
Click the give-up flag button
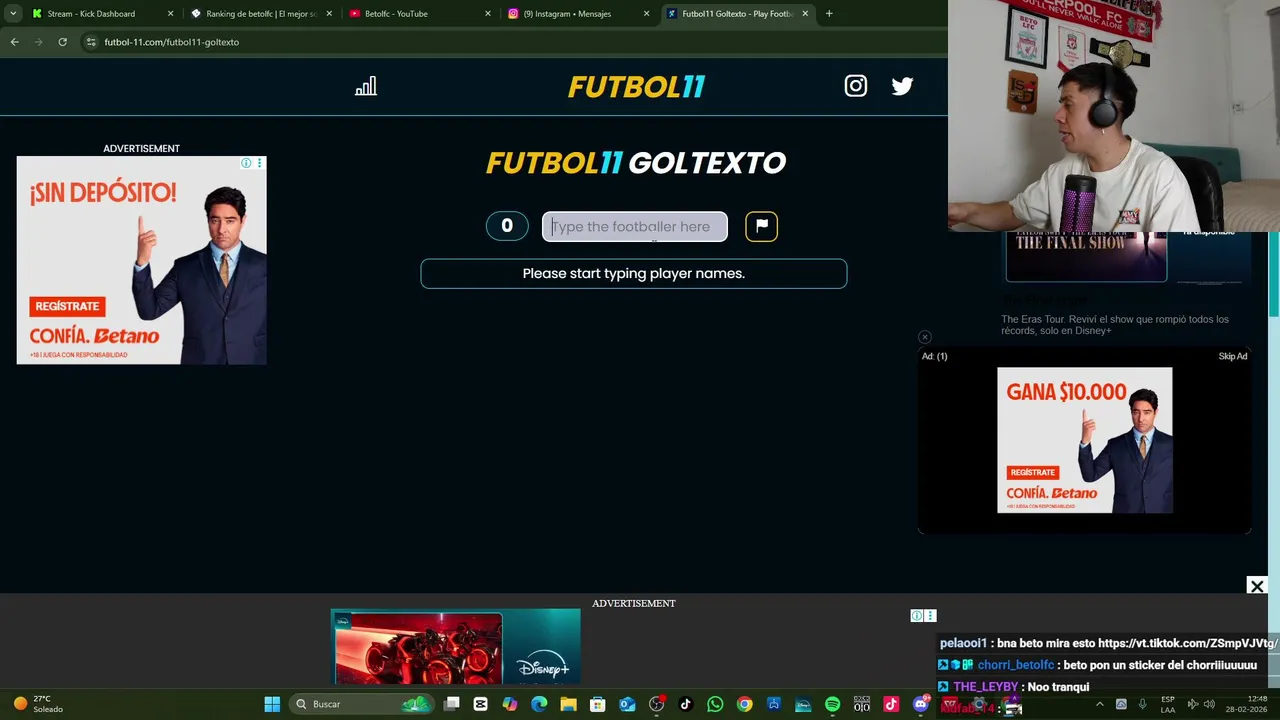click(x=761, y=226)
